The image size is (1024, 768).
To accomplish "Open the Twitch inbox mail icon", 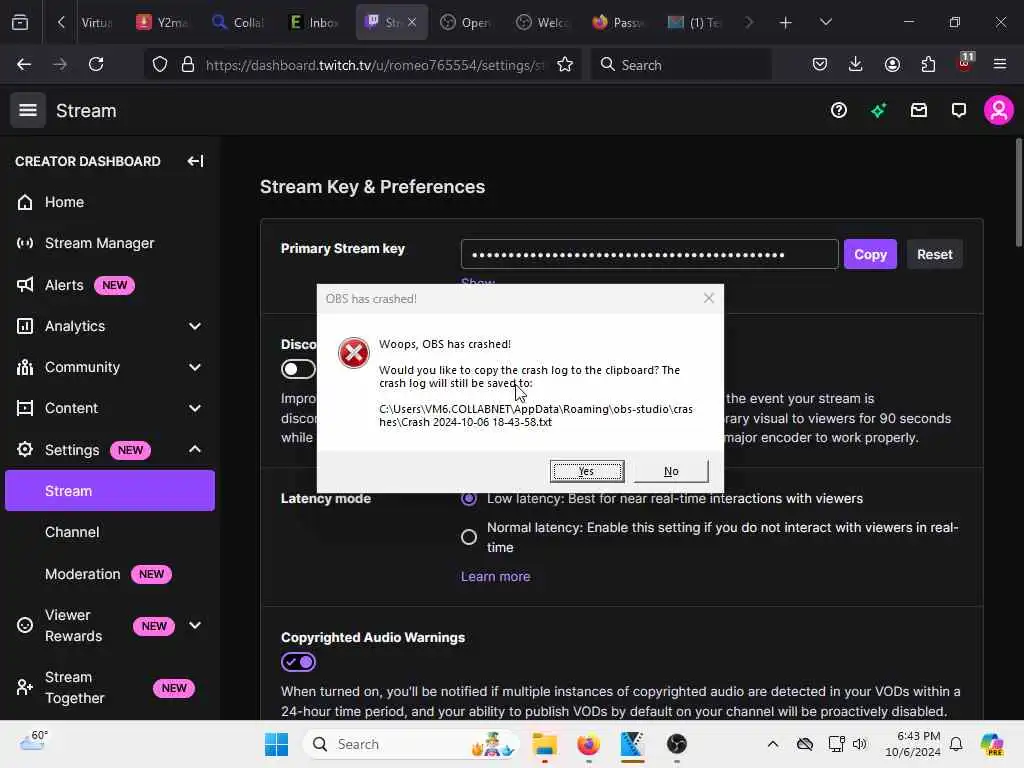I will (x=919, y=110).
